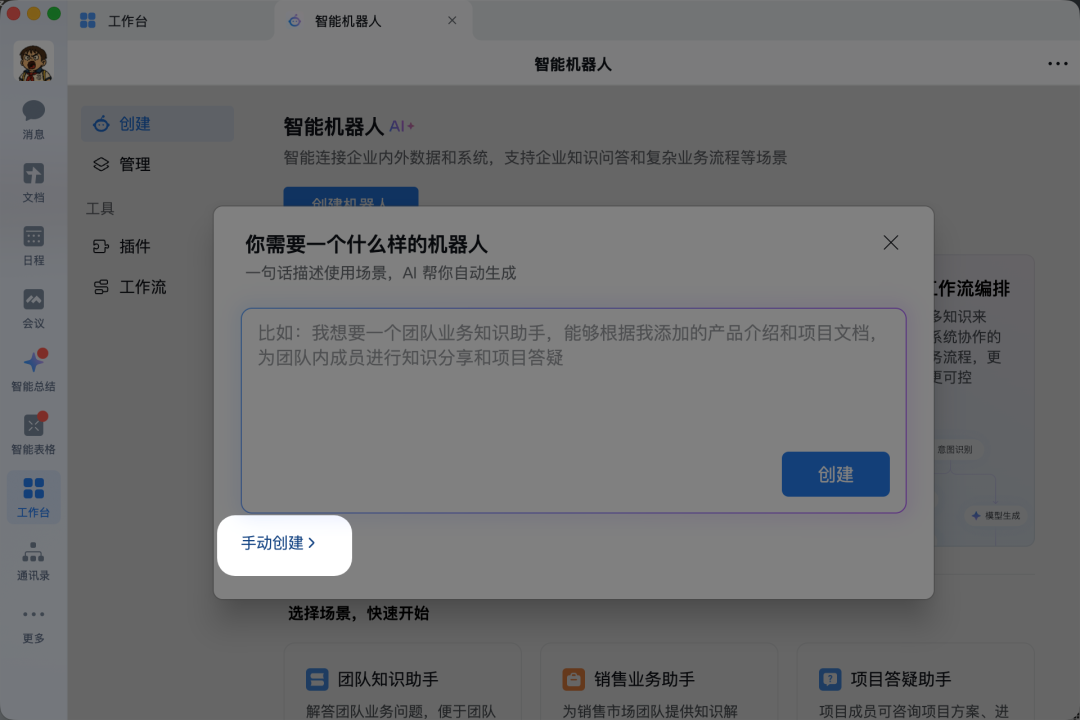Click the user avatar at top left
1080x720 pixels.
[33, 62]
